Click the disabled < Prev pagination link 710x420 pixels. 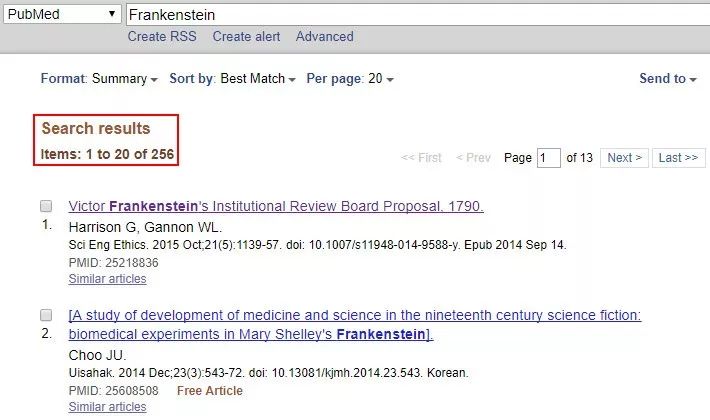473,158
